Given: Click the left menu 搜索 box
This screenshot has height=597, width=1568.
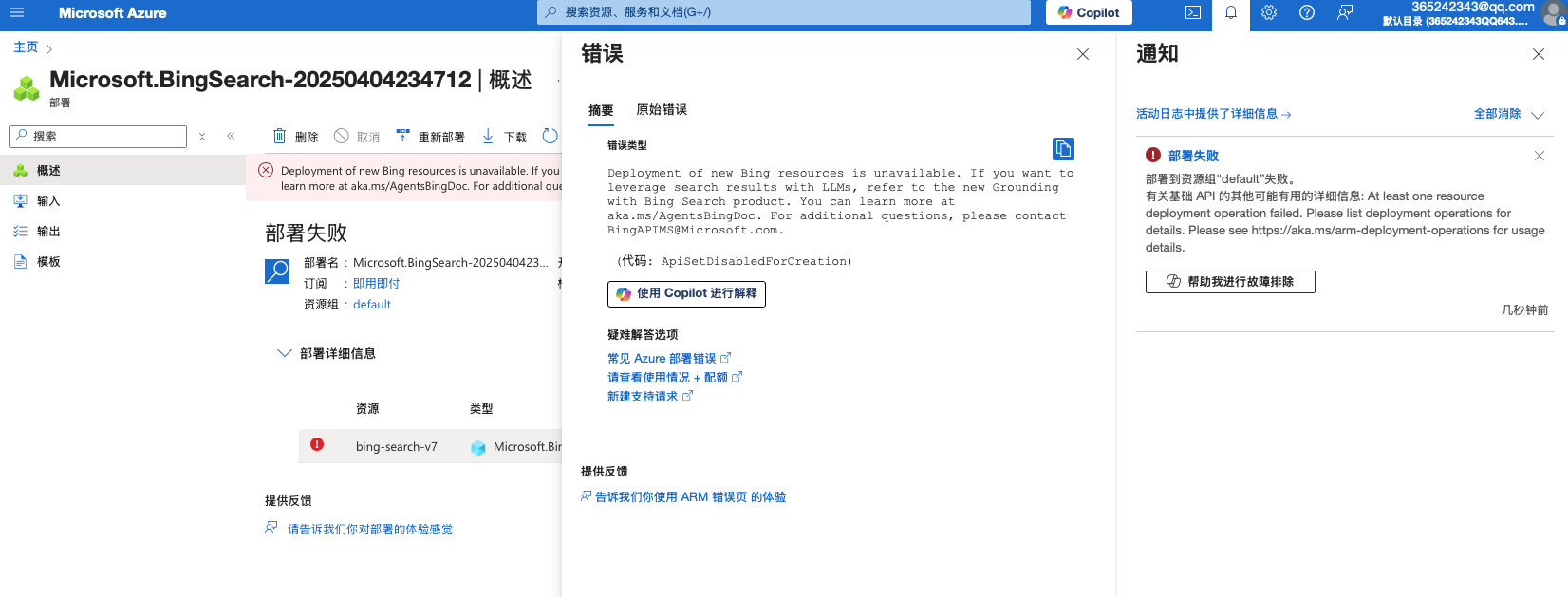Looking at the screenshot, I should (99, 136).
